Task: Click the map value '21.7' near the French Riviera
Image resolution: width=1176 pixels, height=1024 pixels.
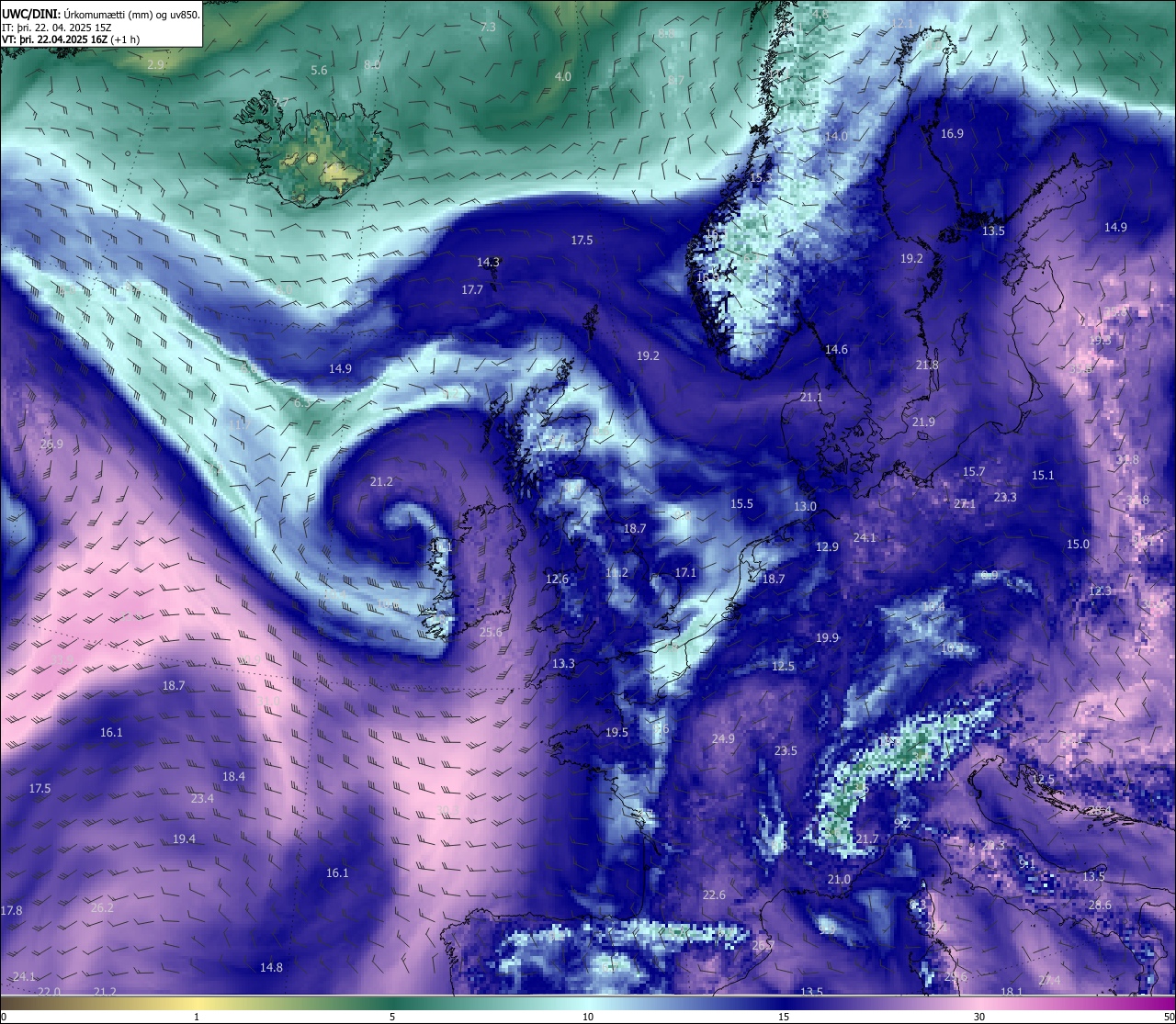Action: coord(867,838)
